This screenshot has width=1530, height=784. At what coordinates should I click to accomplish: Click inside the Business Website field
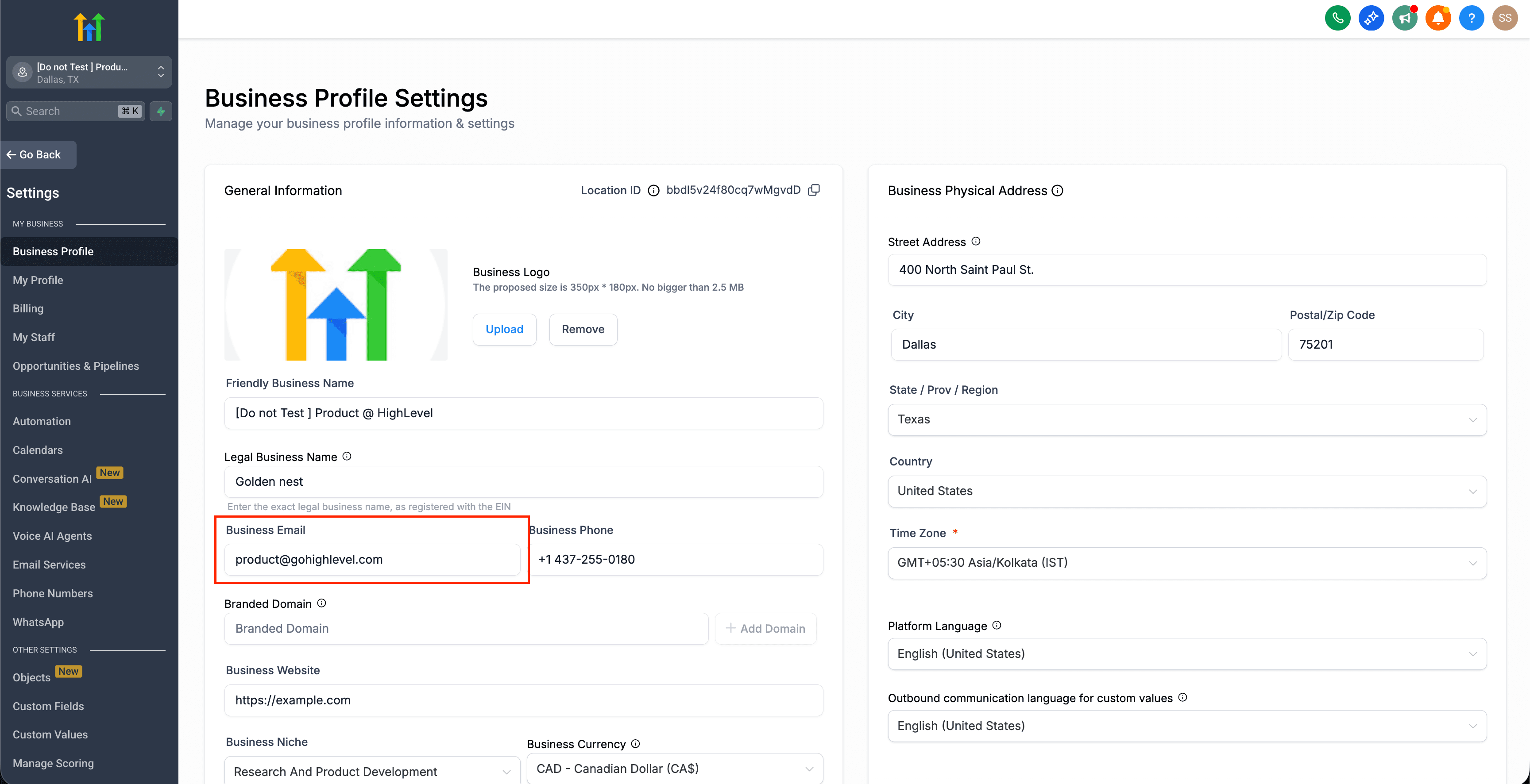click(523, 700)
